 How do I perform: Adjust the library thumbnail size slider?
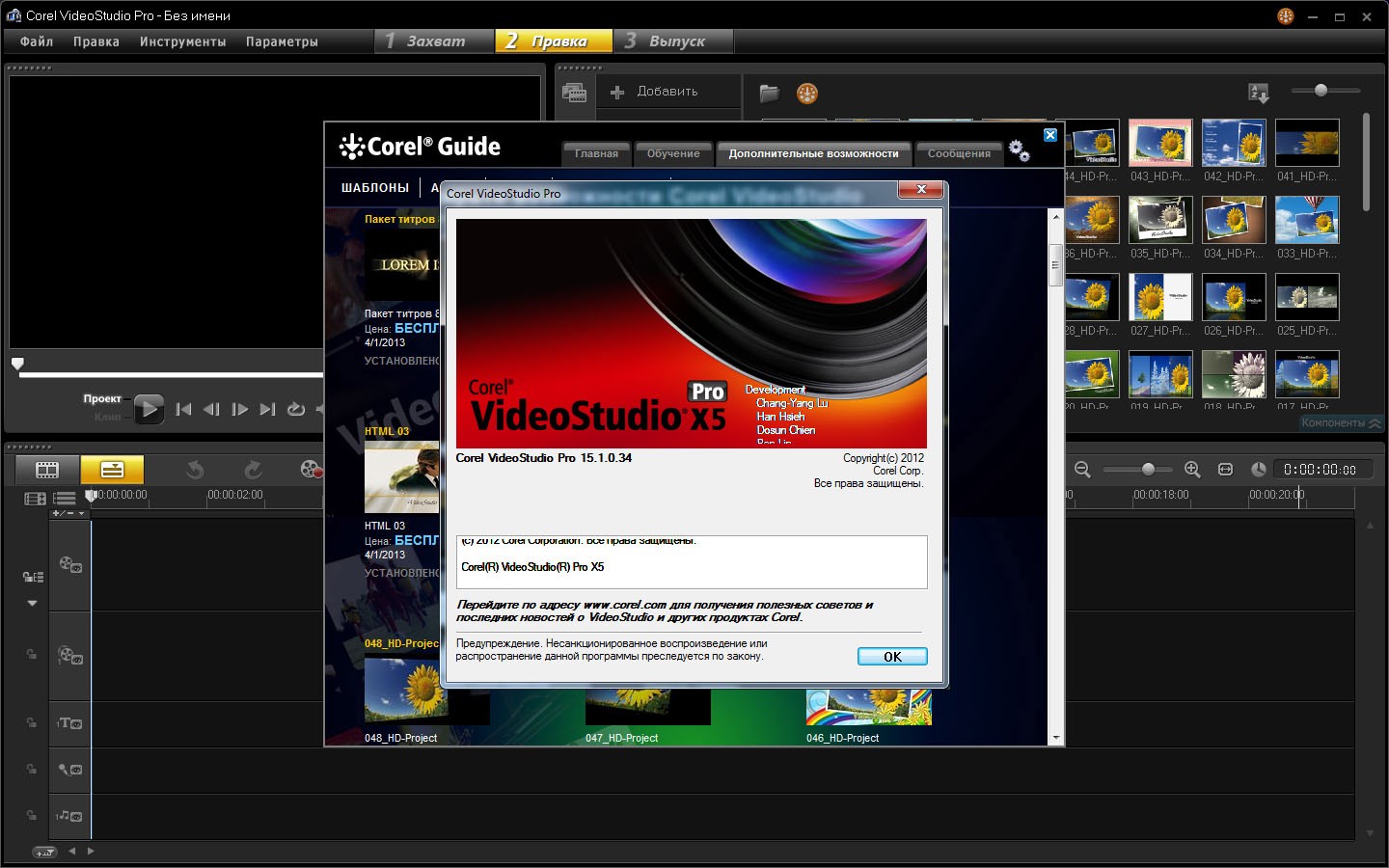point(1321,90)
